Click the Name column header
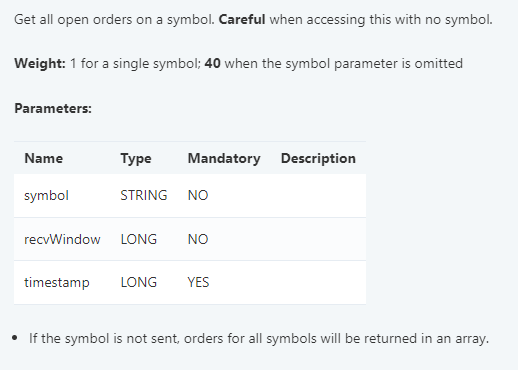 pyautogui.click(x=44, y=158)
